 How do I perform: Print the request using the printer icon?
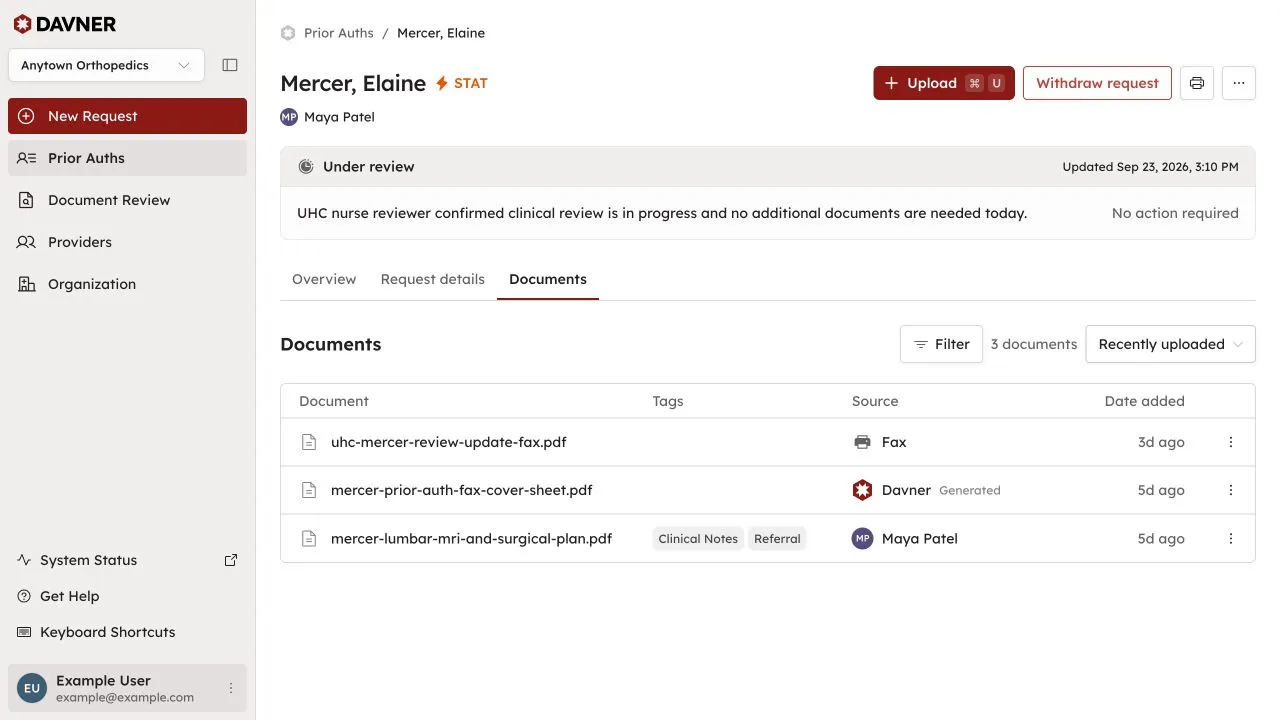[x=1197, y=83]
